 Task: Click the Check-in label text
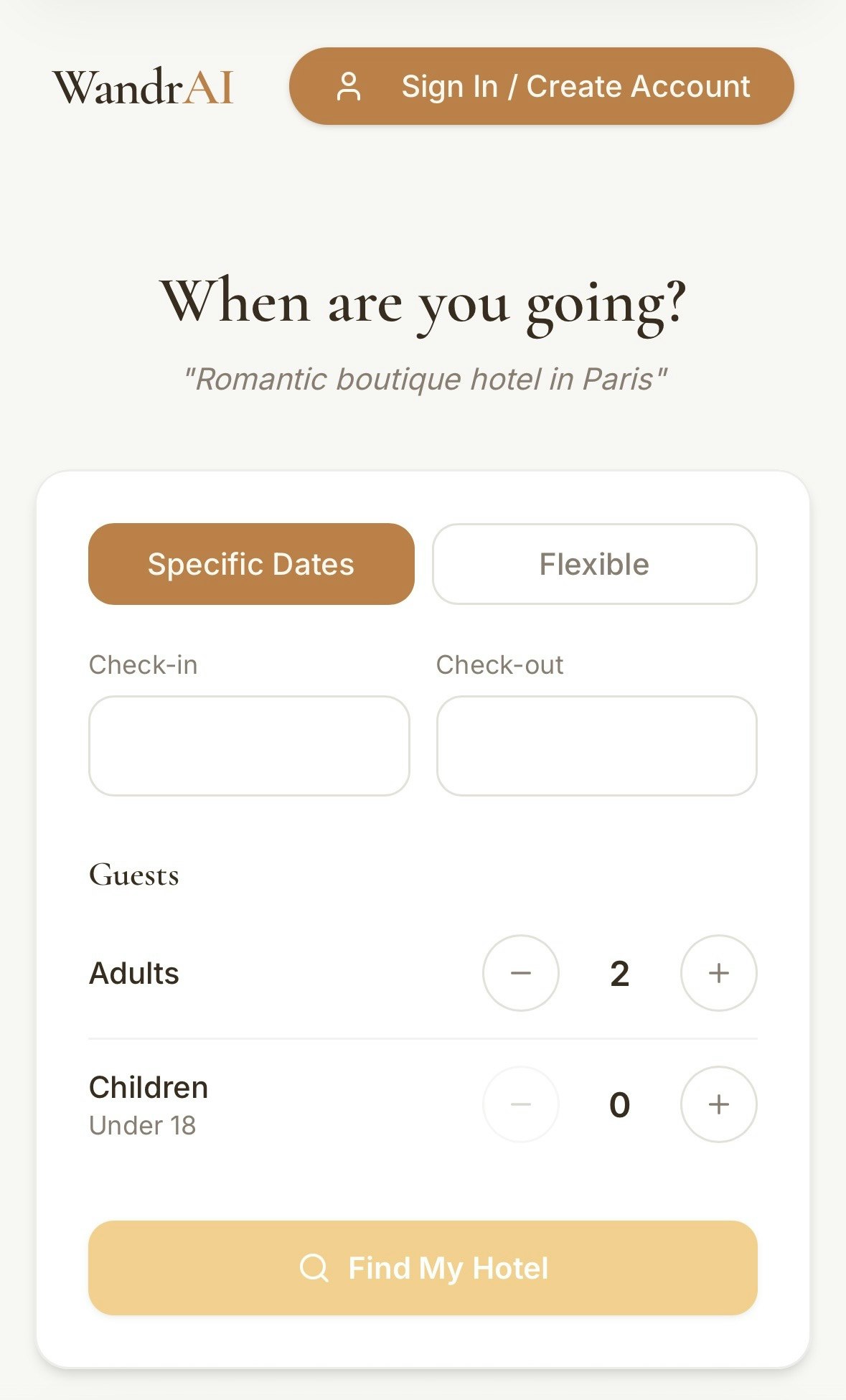(143, 665)
